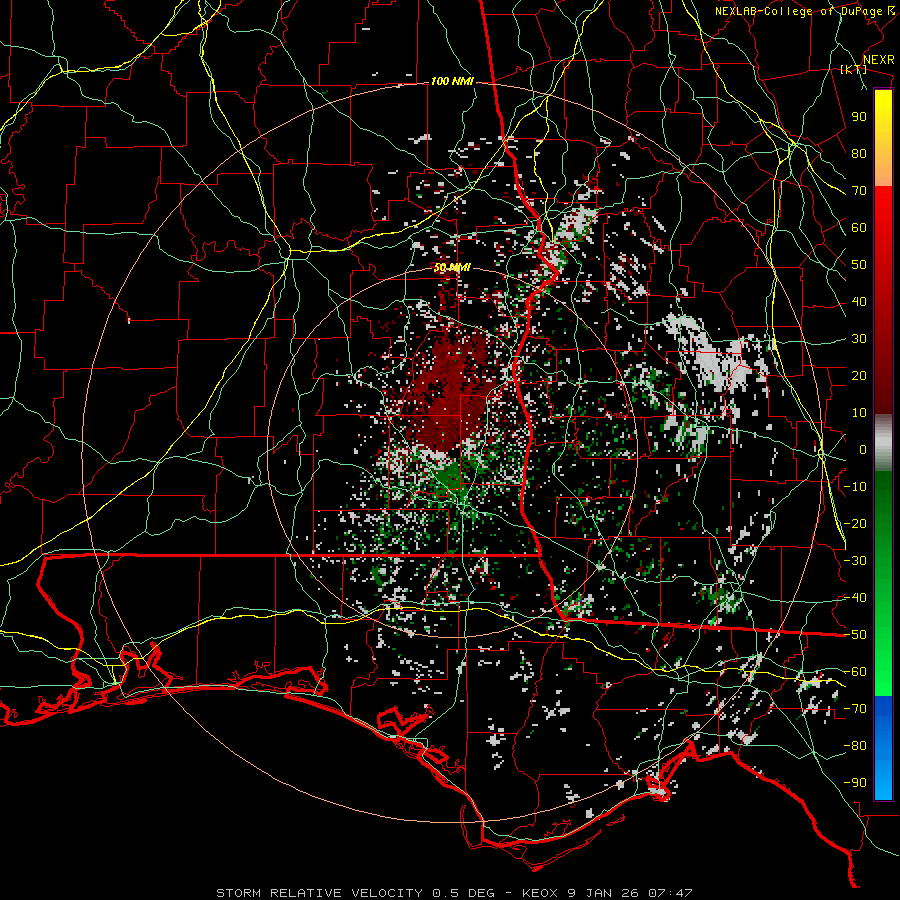Viewport: 900px width, 900px height.
Task: Click the 10 value on the velocity scale
Action: coord(859,413)
